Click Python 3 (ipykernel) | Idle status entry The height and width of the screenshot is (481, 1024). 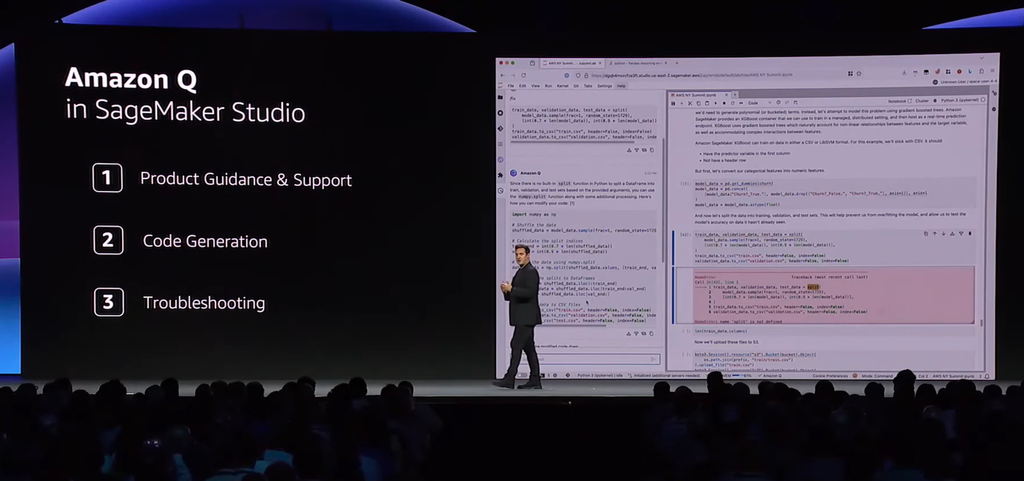600,376
